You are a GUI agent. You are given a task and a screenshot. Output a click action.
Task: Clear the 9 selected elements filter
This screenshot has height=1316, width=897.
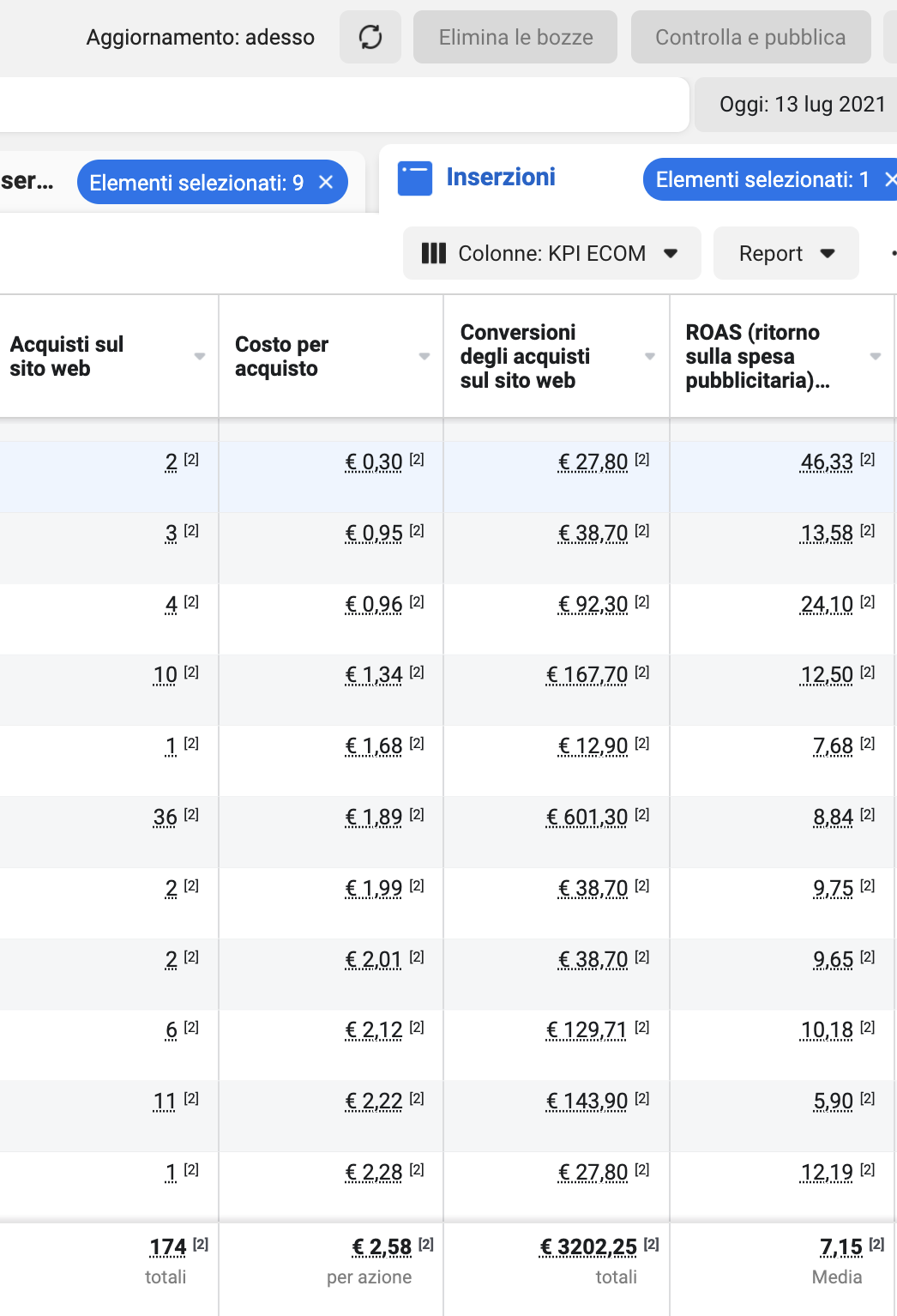coord(326,182)
